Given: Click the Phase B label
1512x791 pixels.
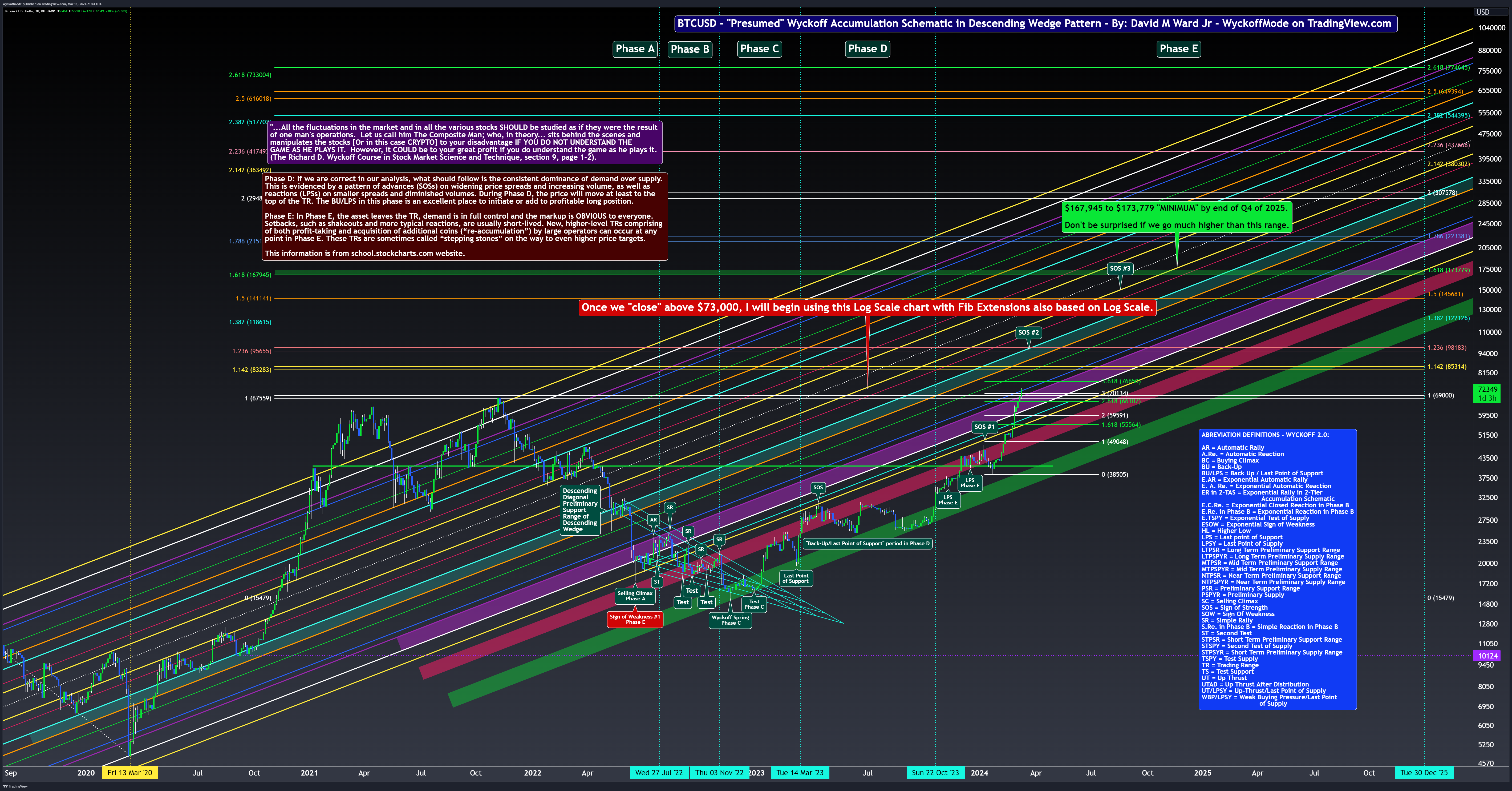Looking at the screenshot, I should point(690,49).
